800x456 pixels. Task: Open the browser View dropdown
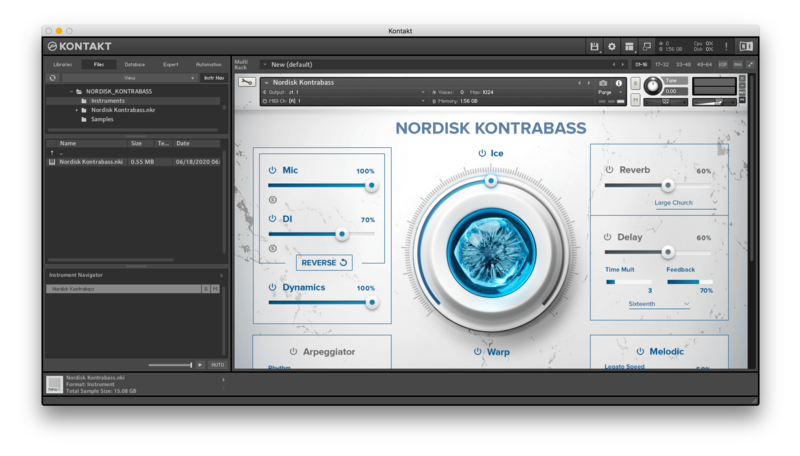coord(129,78)
